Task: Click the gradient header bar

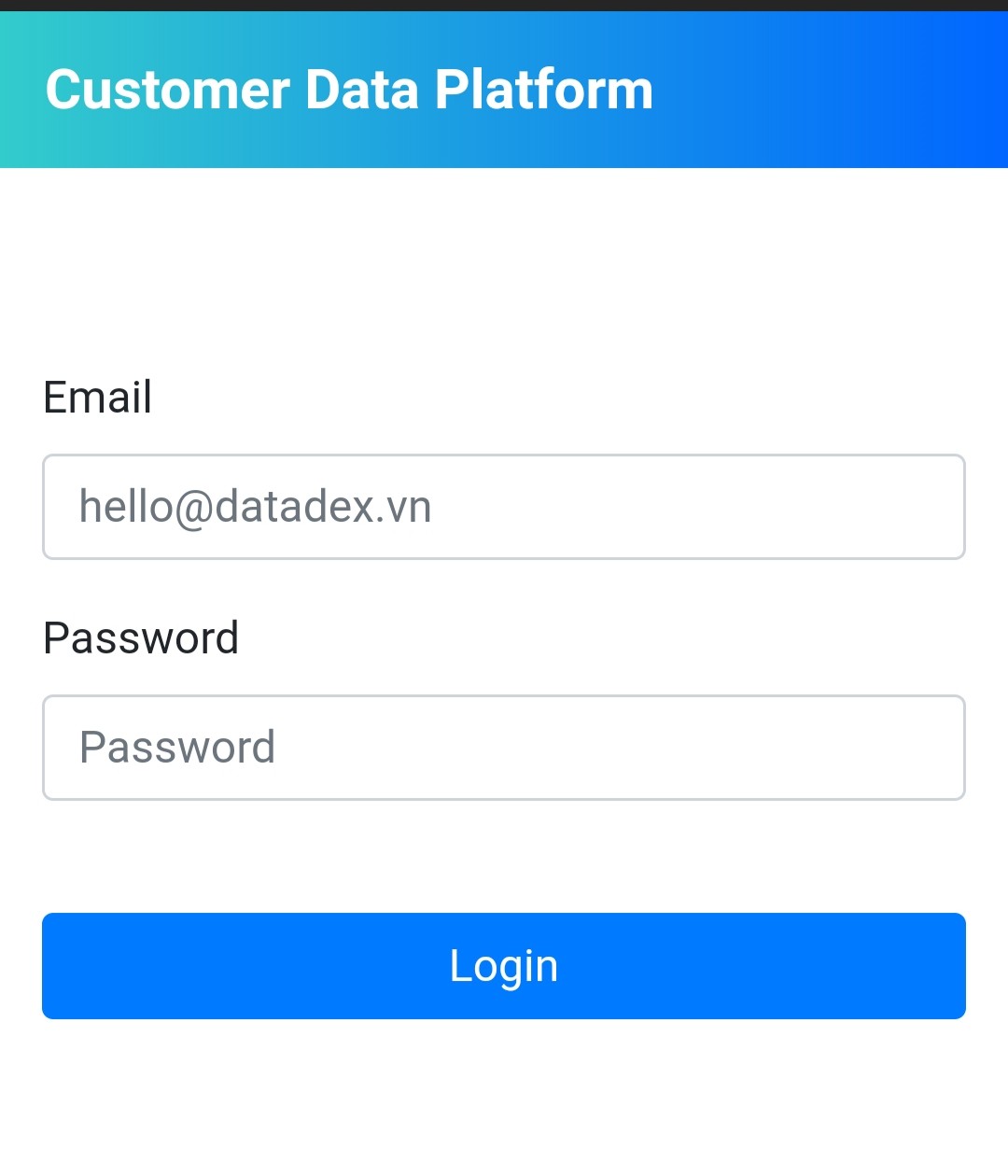Action: pyautogui.click(x=821, y=90)
